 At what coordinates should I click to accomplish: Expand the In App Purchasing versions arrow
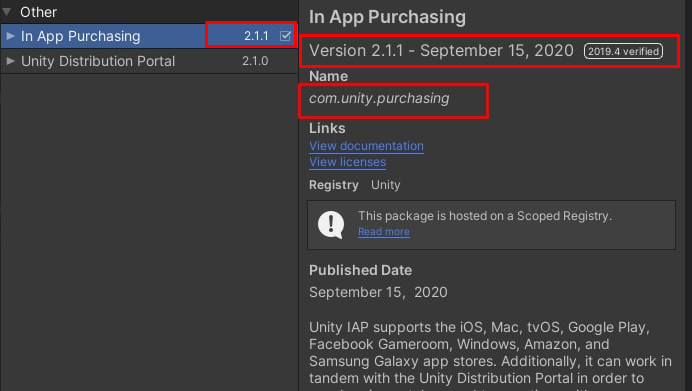click(11, 36)
